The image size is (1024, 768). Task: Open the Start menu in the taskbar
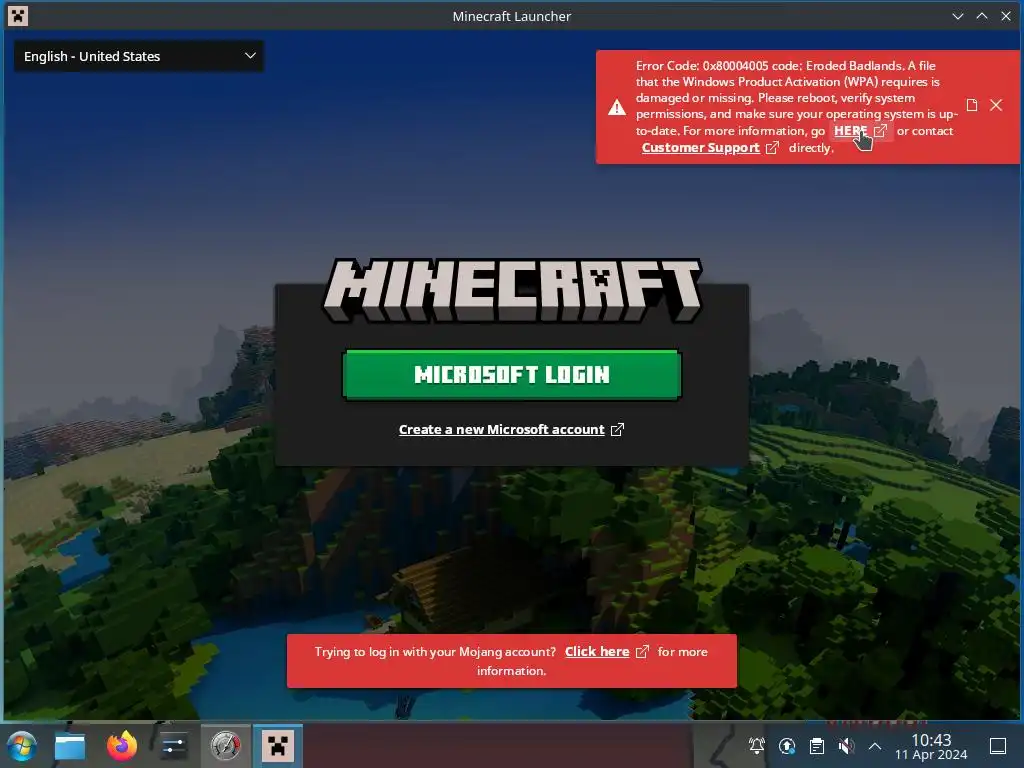click(21, 746)
